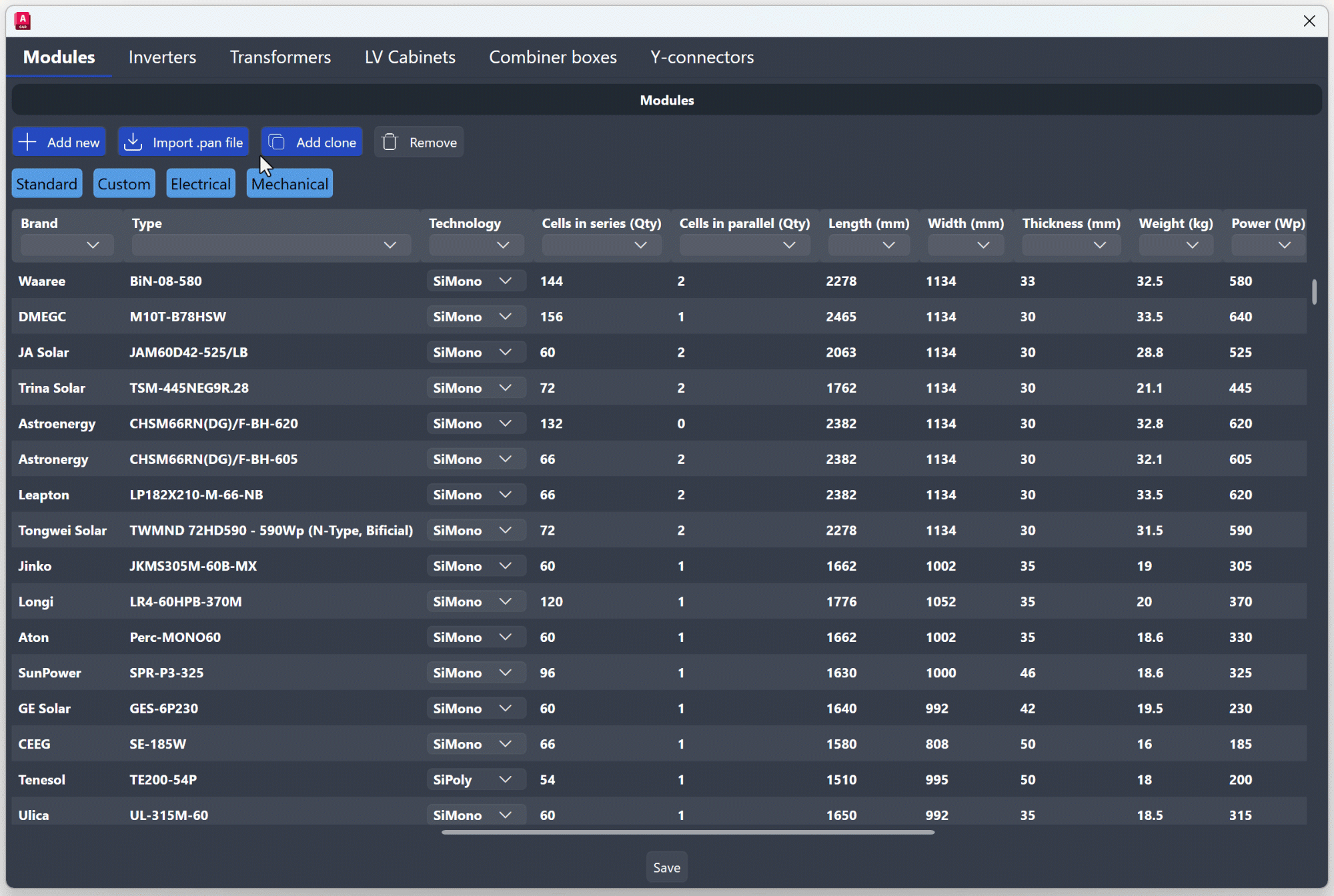The width and height of the screenshot is (1334, 896).
Task: Click the copy icon on Add clone
Action: pos(277,142)
